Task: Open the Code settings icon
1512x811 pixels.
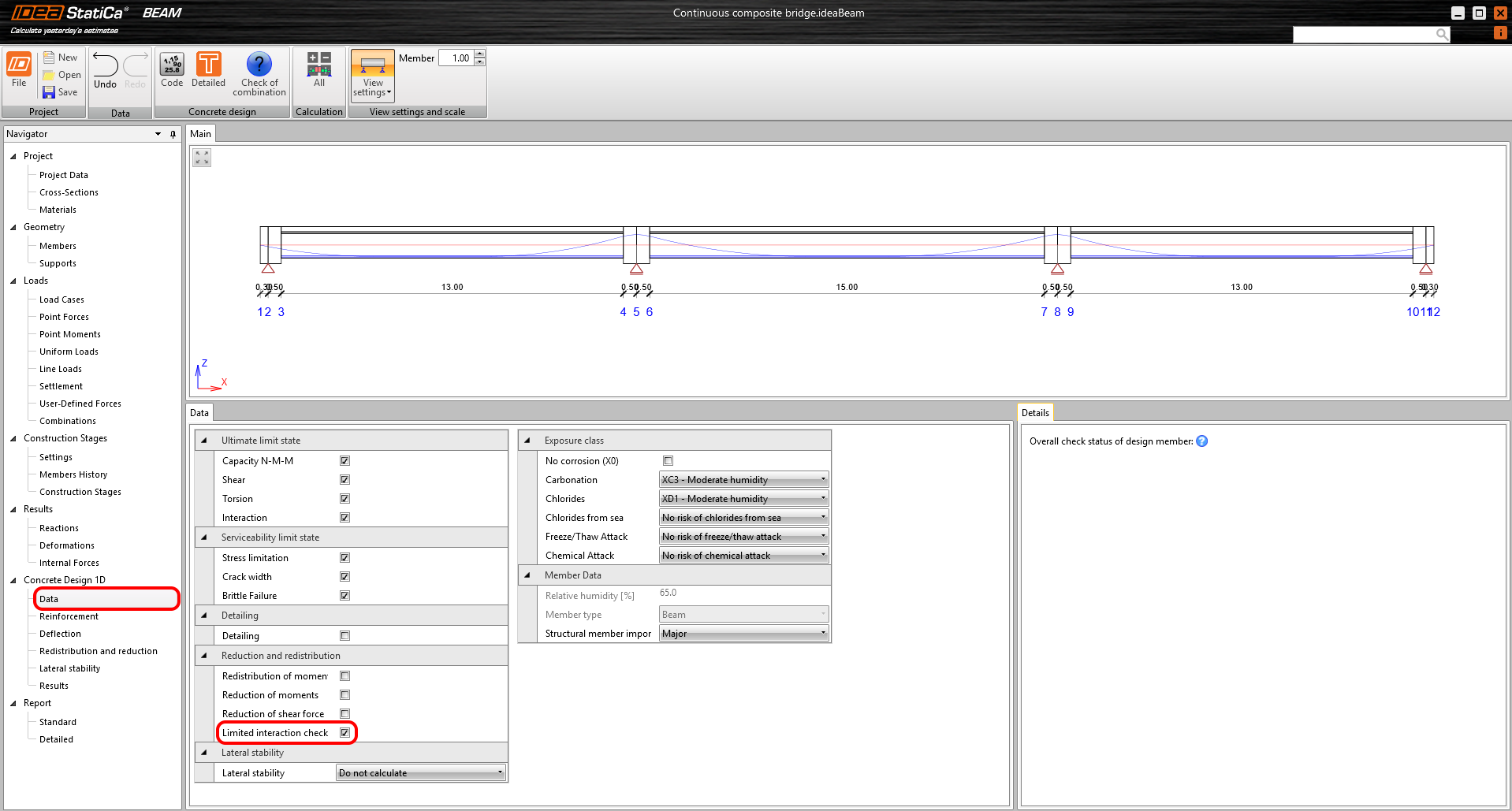Action: point(172,65)
